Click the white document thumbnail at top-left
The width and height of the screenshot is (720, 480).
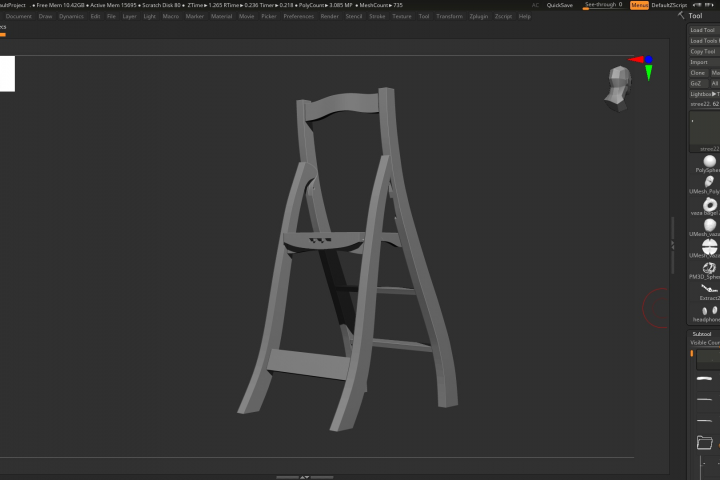7,73
